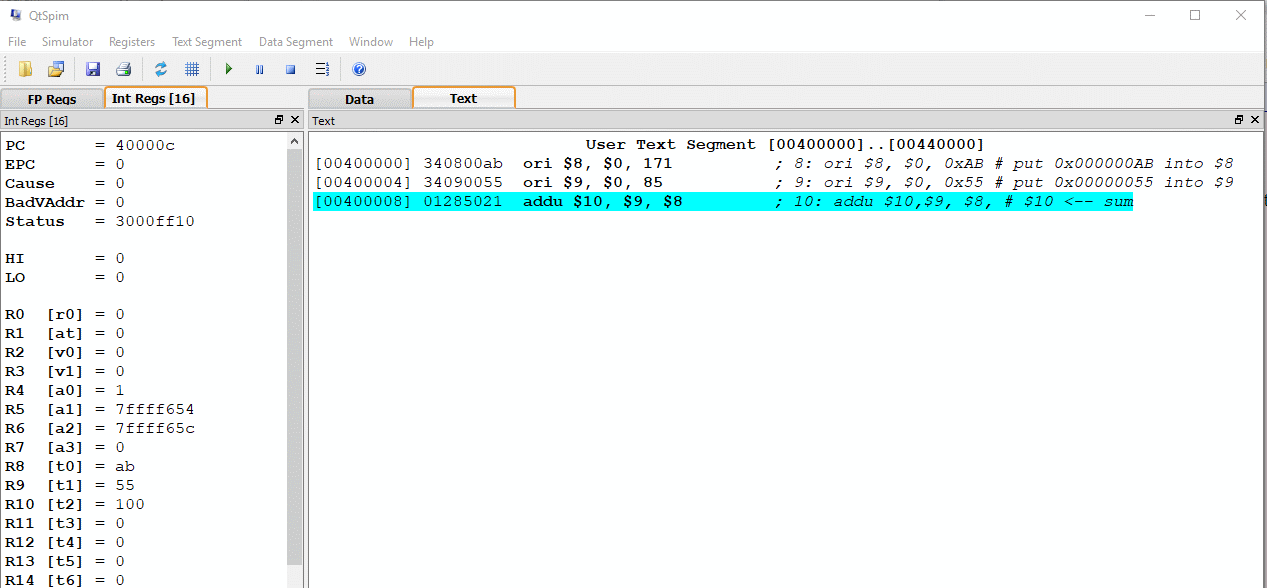Switch to the FP Regs tab
1267x588 pixels.
coord(52,99)
